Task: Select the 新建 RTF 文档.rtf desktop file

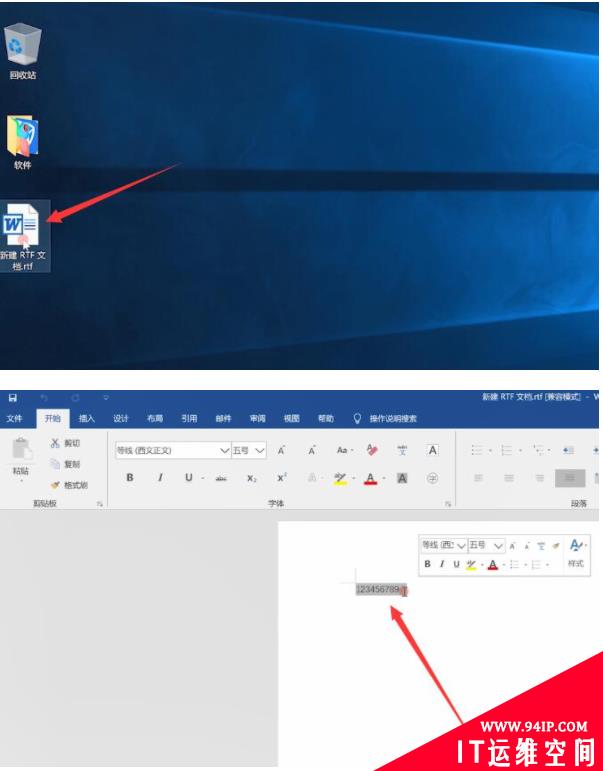Action: [x=23, y=237]
